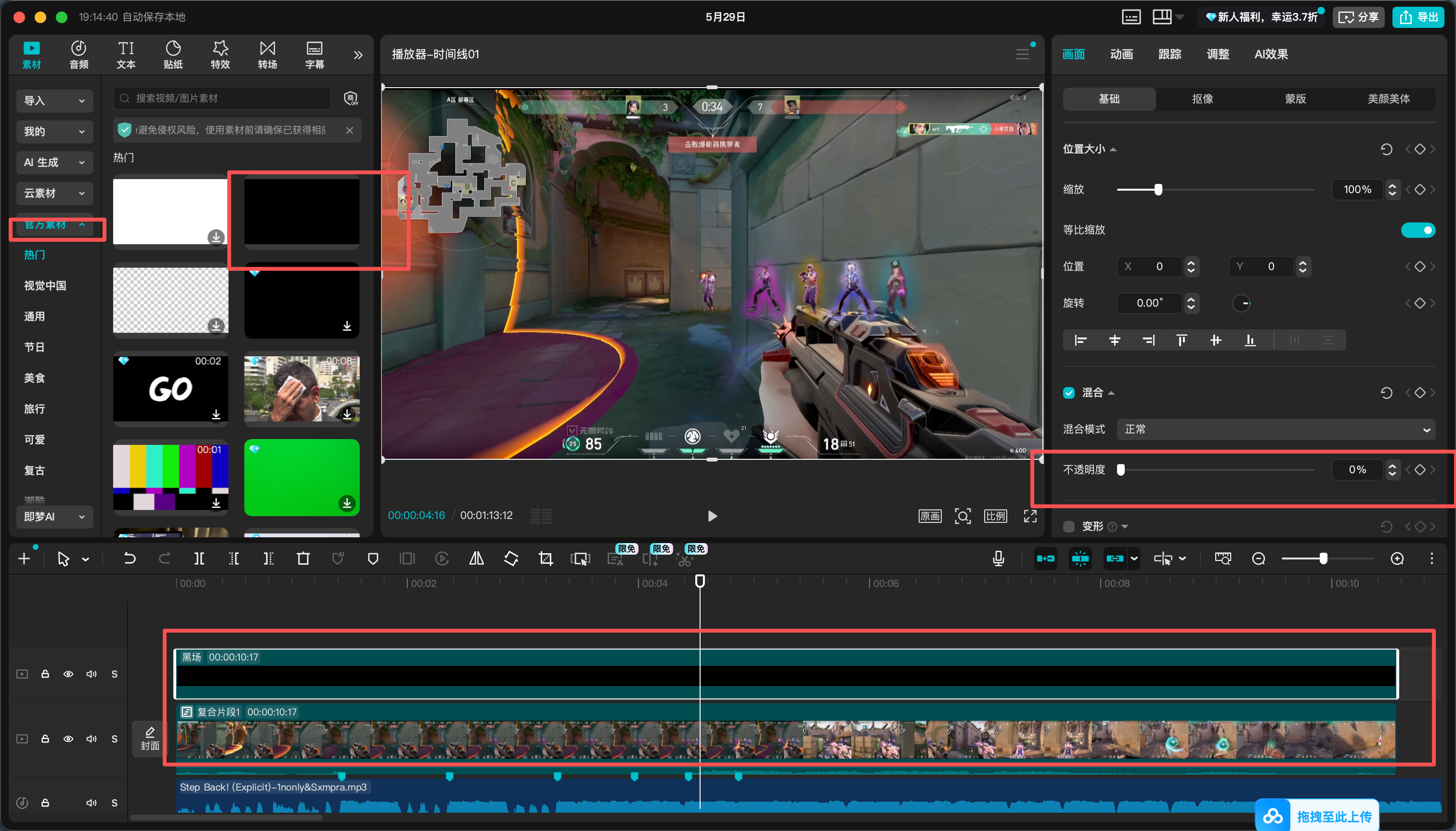Select the green screen material thumbnail
This screenshot has height=831, width=1456.
click(302, 477)
